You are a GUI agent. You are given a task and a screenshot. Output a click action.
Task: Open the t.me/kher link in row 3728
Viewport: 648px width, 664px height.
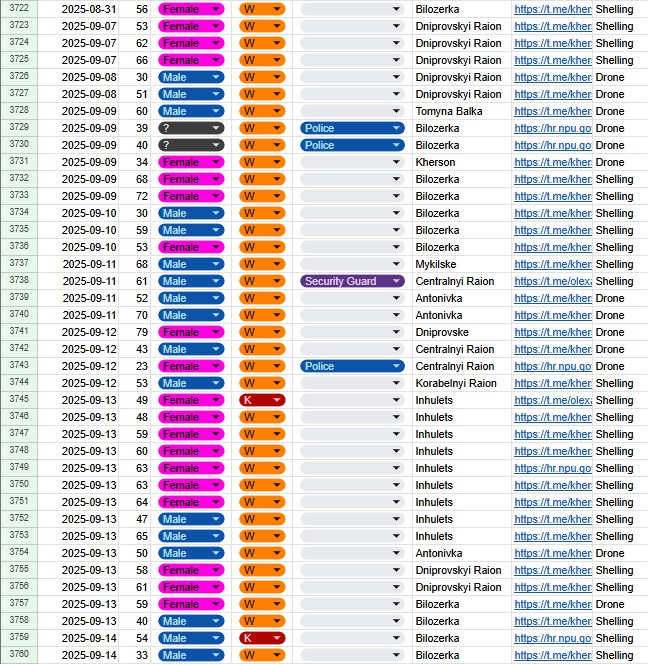pos(553,111)
